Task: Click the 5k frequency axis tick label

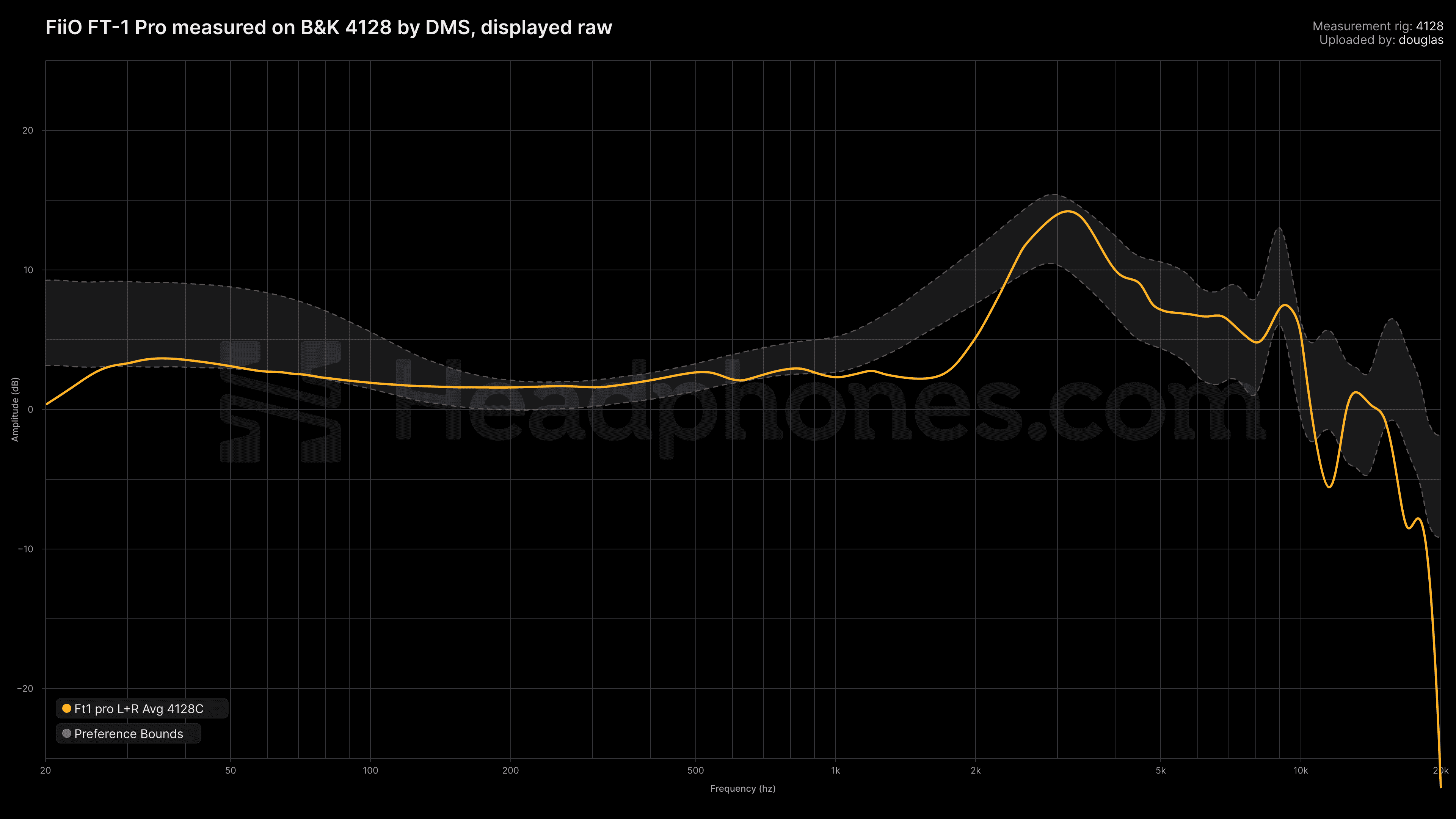Action: click(1160, 770)
